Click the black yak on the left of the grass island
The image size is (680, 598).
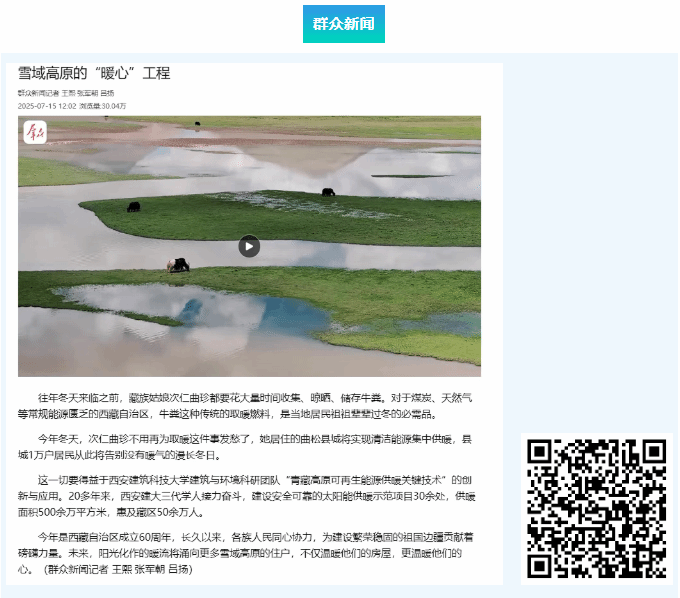coord(133,207)
